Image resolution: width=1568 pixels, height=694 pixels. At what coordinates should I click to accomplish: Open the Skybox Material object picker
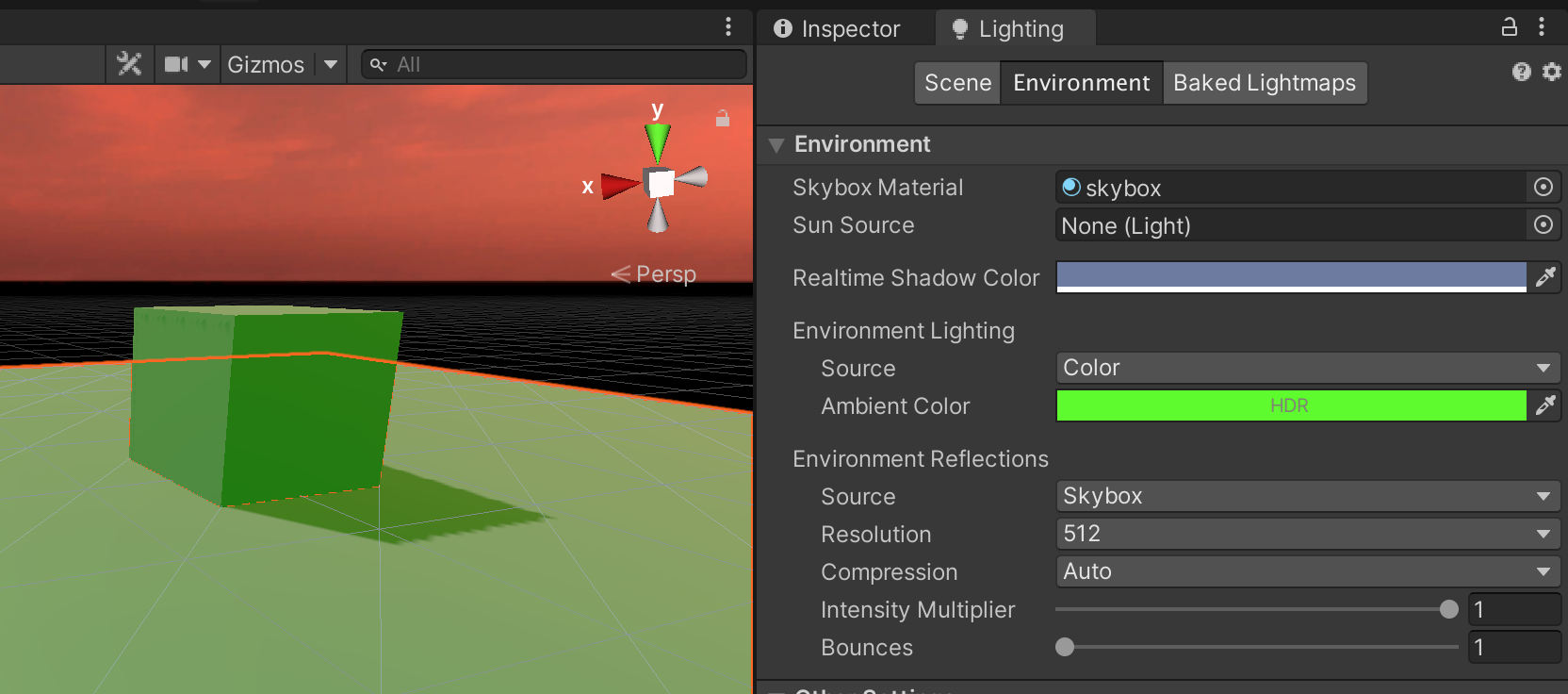1543,188
